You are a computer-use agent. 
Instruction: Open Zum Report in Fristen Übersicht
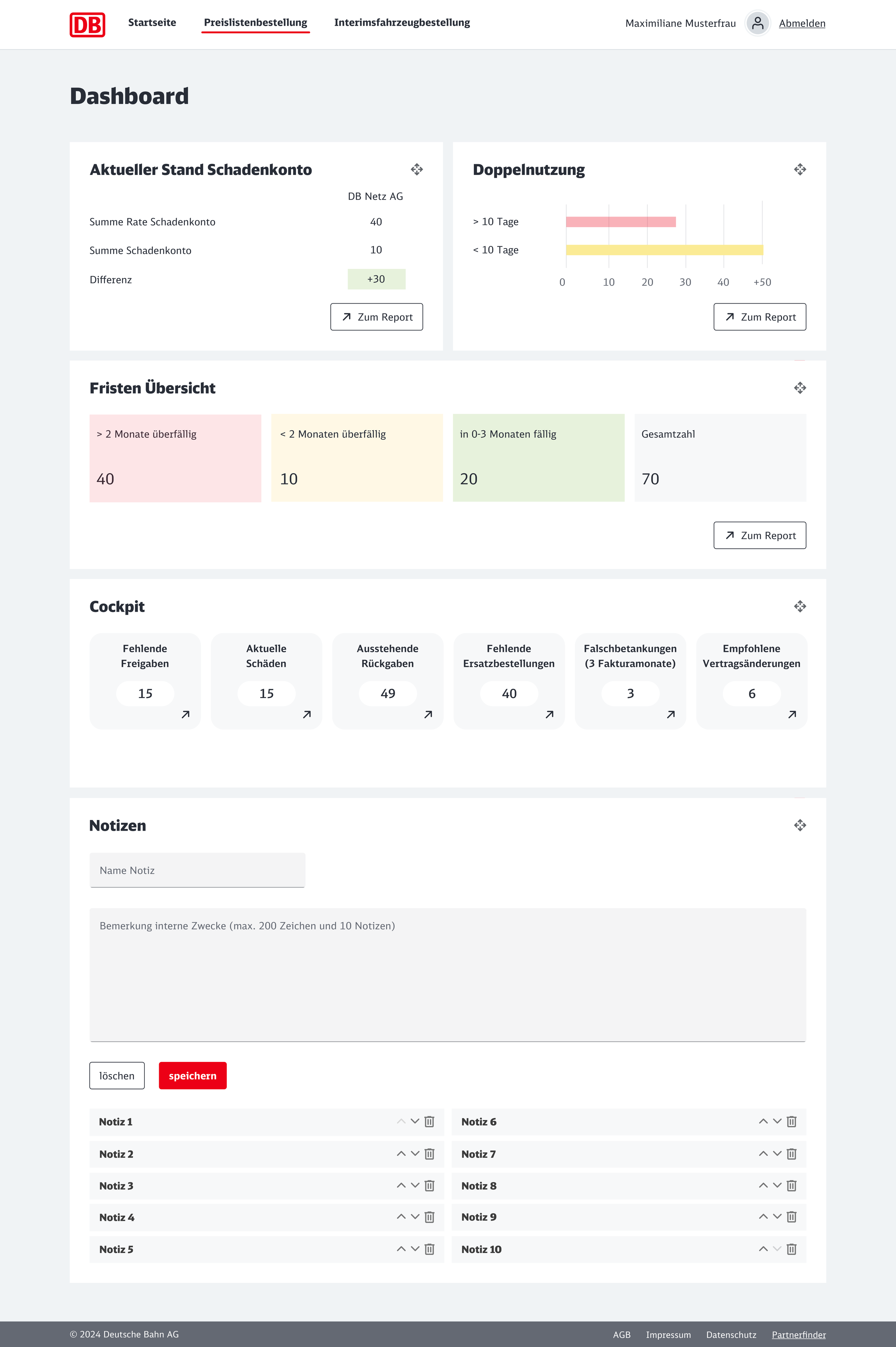(x=759, y=536)
